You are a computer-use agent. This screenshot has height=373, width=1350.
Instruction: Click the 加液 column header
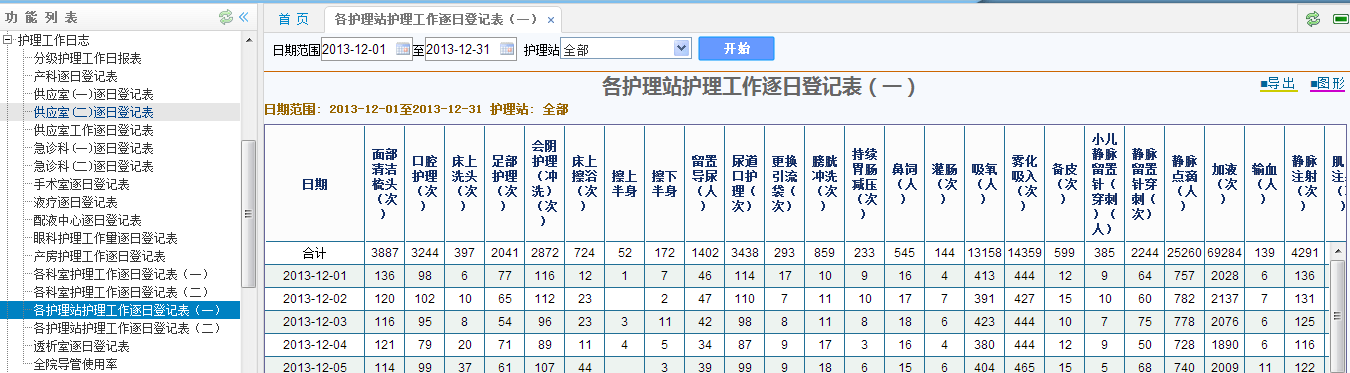[1224, 184]
